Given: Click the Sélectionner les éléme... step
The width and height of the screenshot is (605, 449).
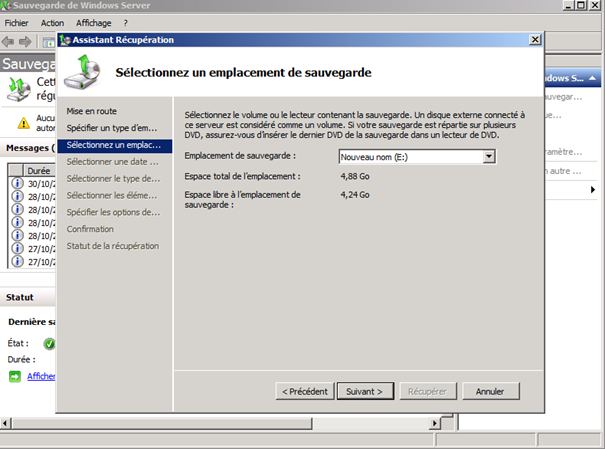Looking at the screenshot, I should (112, 196).
